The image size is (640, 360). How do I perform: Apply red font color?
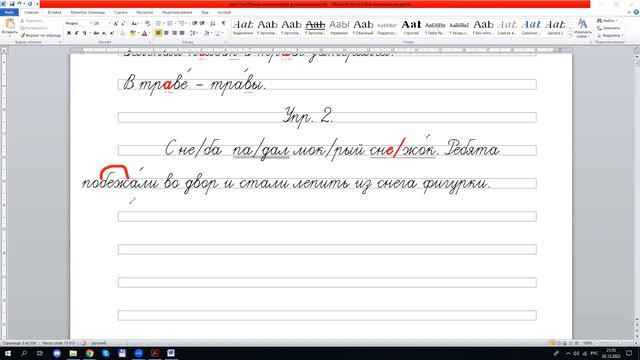[144, 33]
